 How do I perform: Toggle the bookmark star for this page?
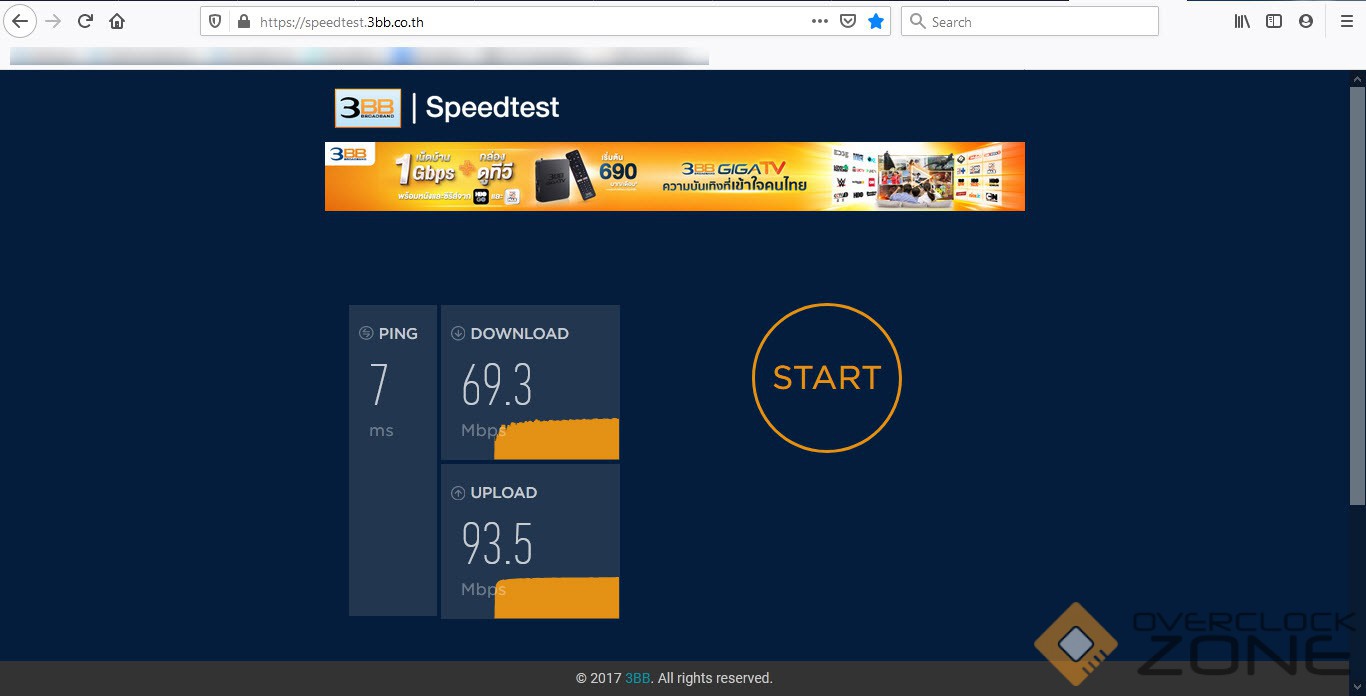pyautogui.click(x=876, y=21)
